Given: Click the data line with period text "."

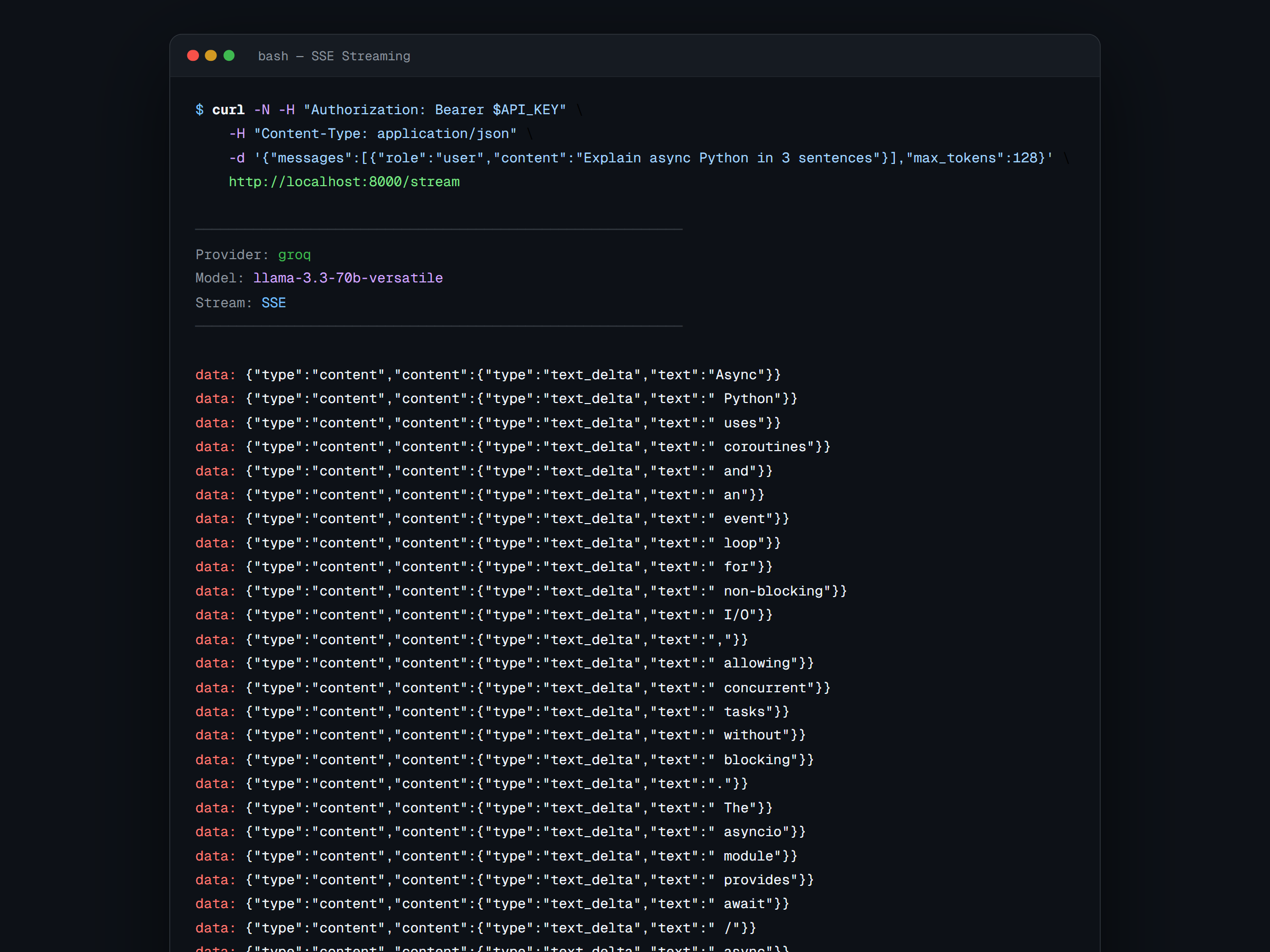Looking at the screenshot, I should click(x=472, y=784).
